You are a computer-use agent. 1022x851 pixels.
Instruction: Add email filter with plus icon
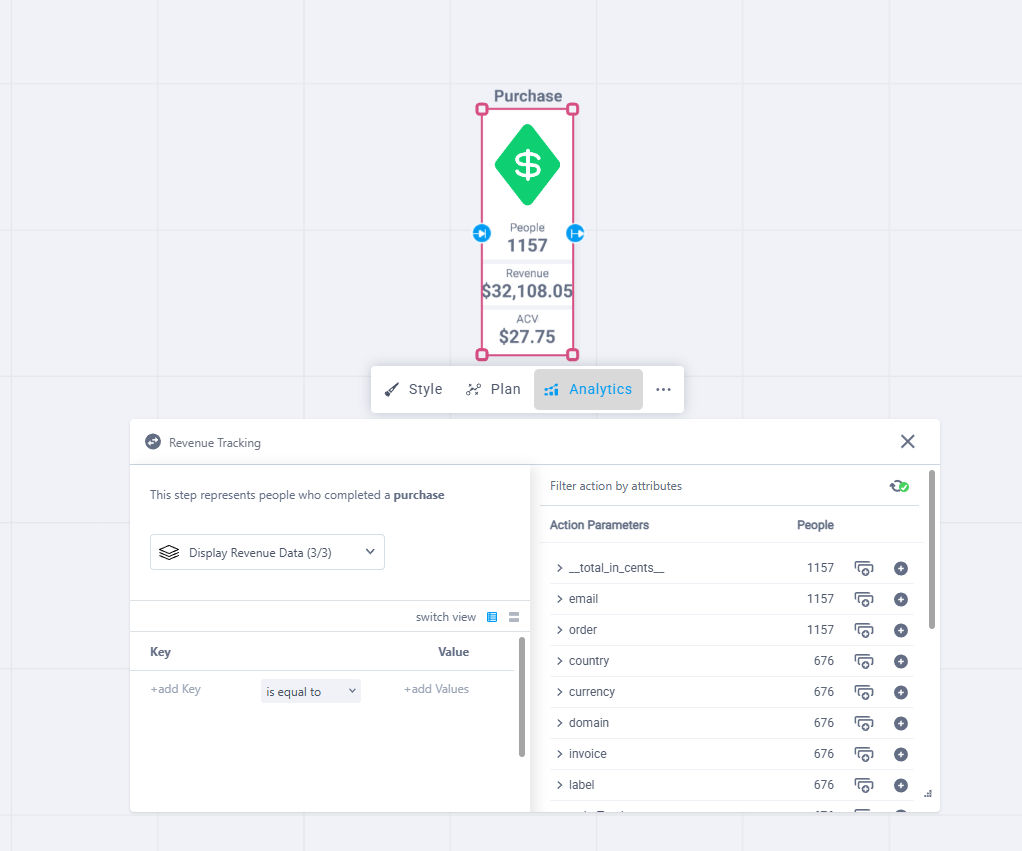(x=901, y=599)
